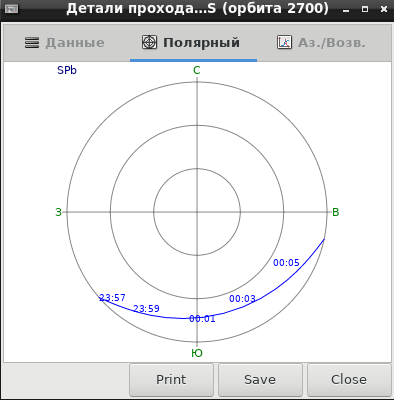Click the south label Ю
This screenshot has height=400, width=394.
coord(197,353)
